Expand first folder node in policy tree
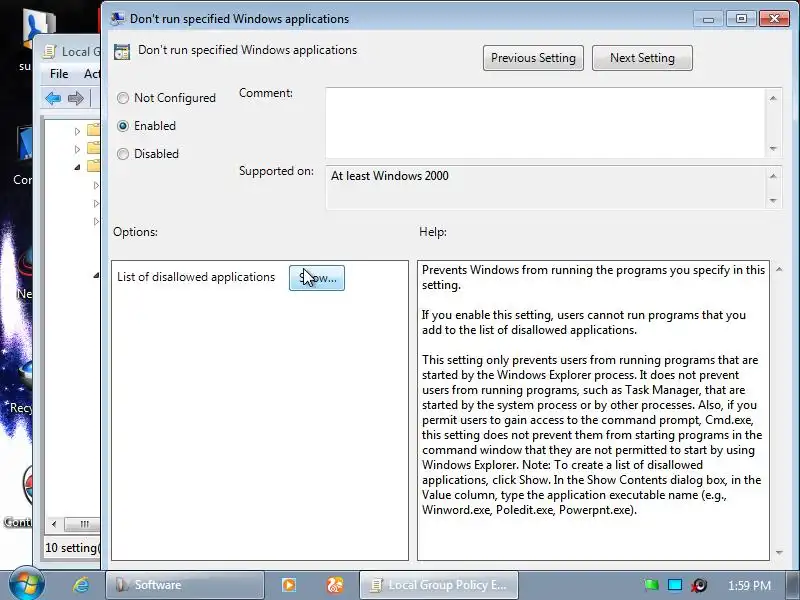The height and width of the screenshot is (600, 800). [x=77, y=132]
